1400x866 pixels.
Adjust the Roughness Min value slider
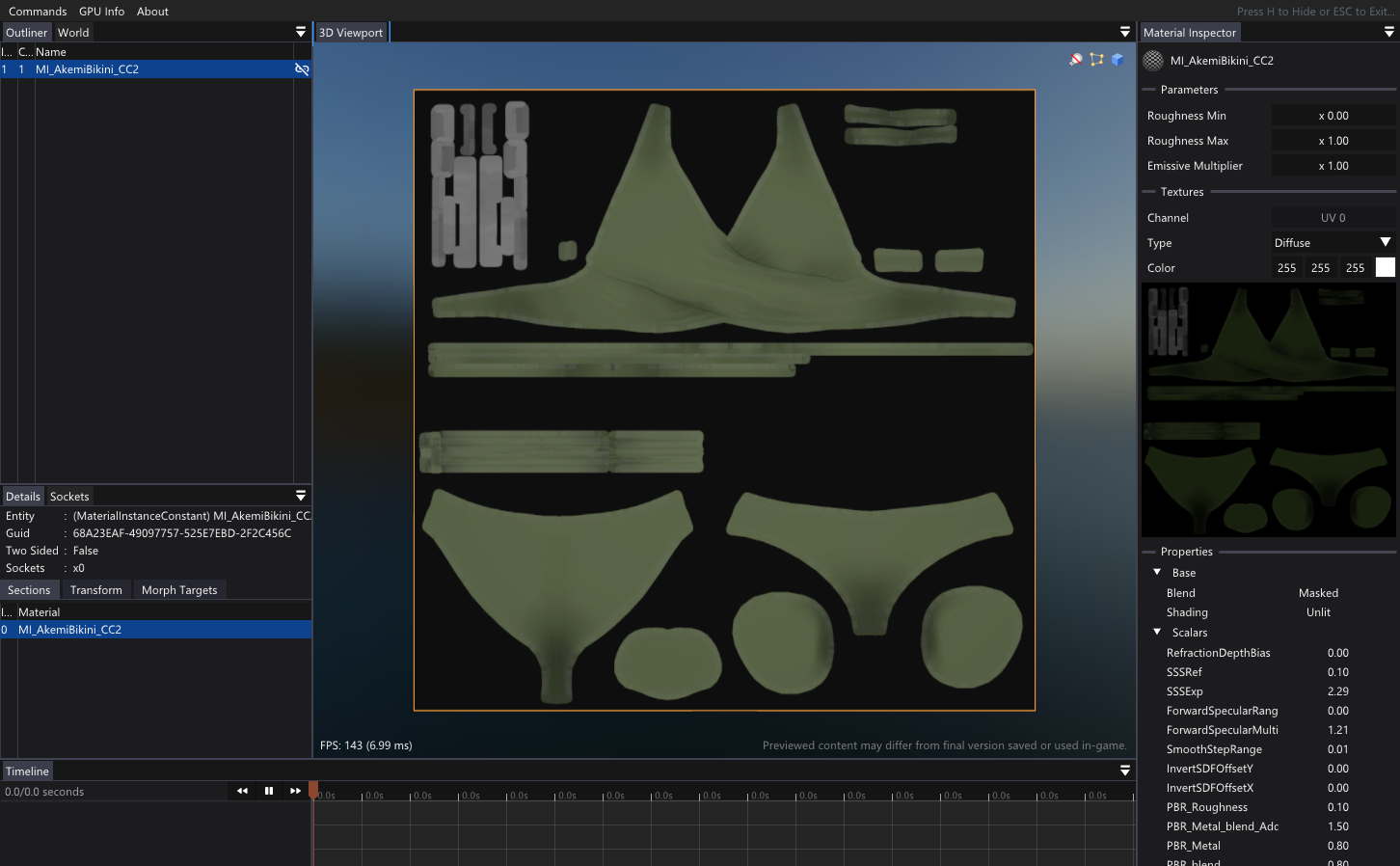click(x=1333, y=116)
